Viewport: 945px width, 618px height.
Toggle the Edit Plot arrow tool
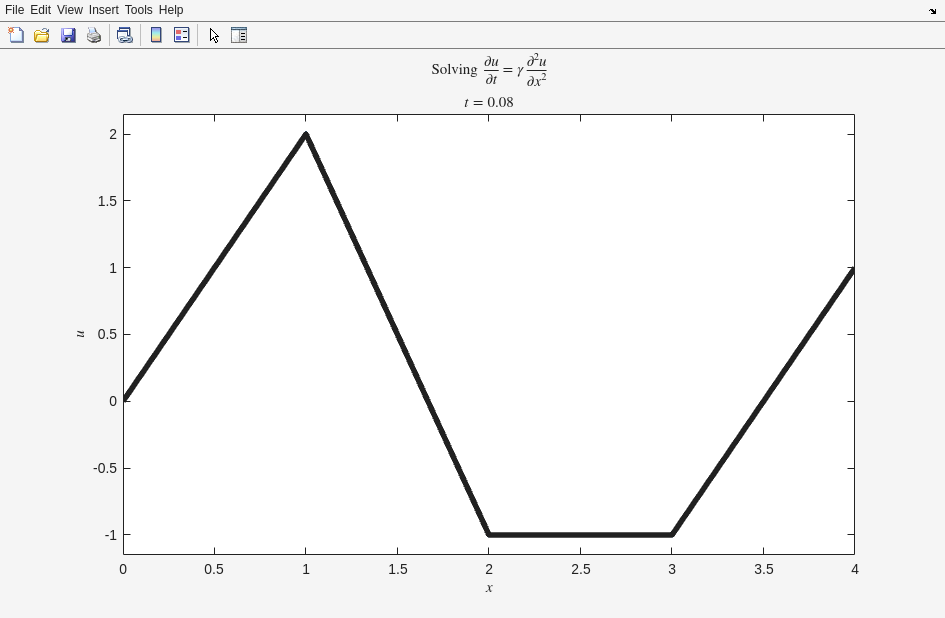214,35
